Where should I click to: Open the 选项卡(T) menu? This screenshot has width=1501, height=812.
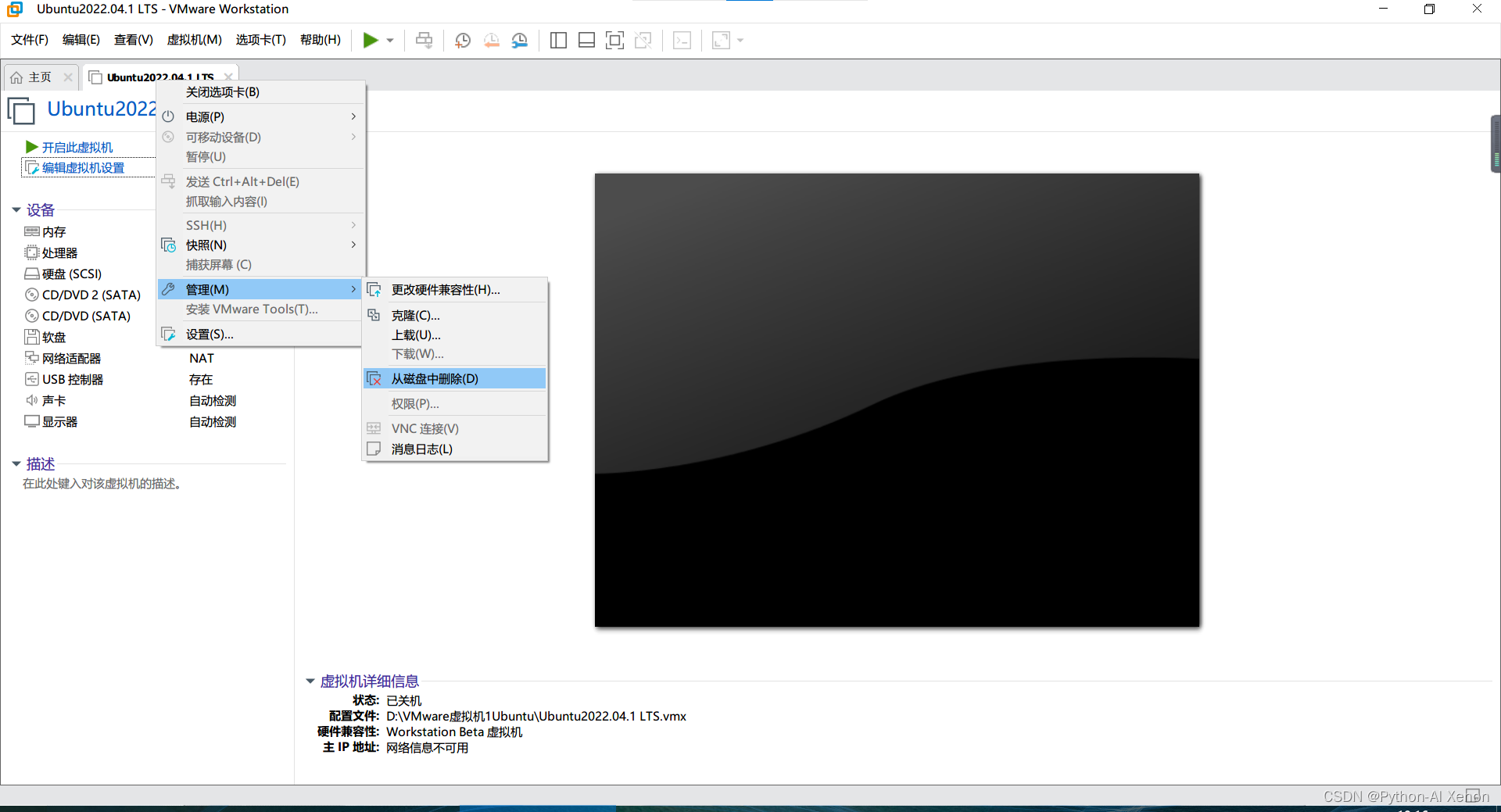click(261, 40)
